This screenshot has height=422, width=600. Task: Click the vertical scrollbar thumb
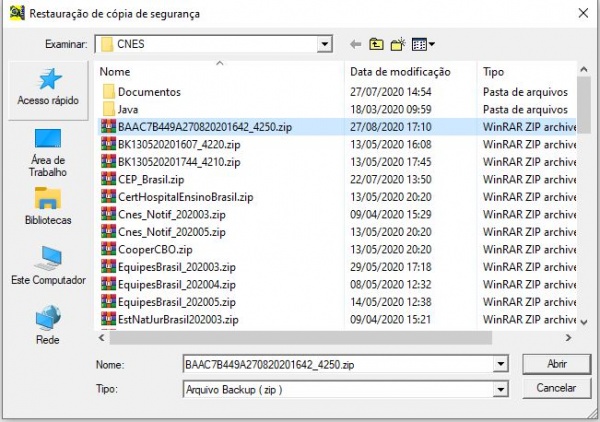584,105
